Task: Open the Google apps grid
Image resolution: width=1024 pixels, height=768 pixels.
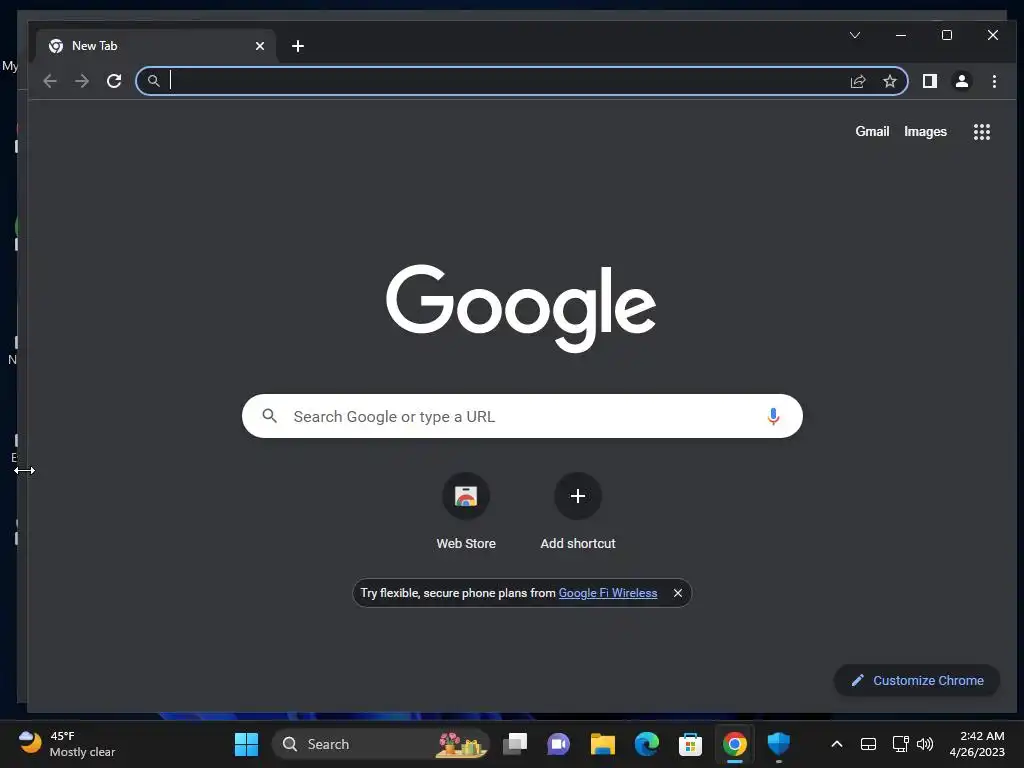Action: pyautogui.click(x=982, y=132)
